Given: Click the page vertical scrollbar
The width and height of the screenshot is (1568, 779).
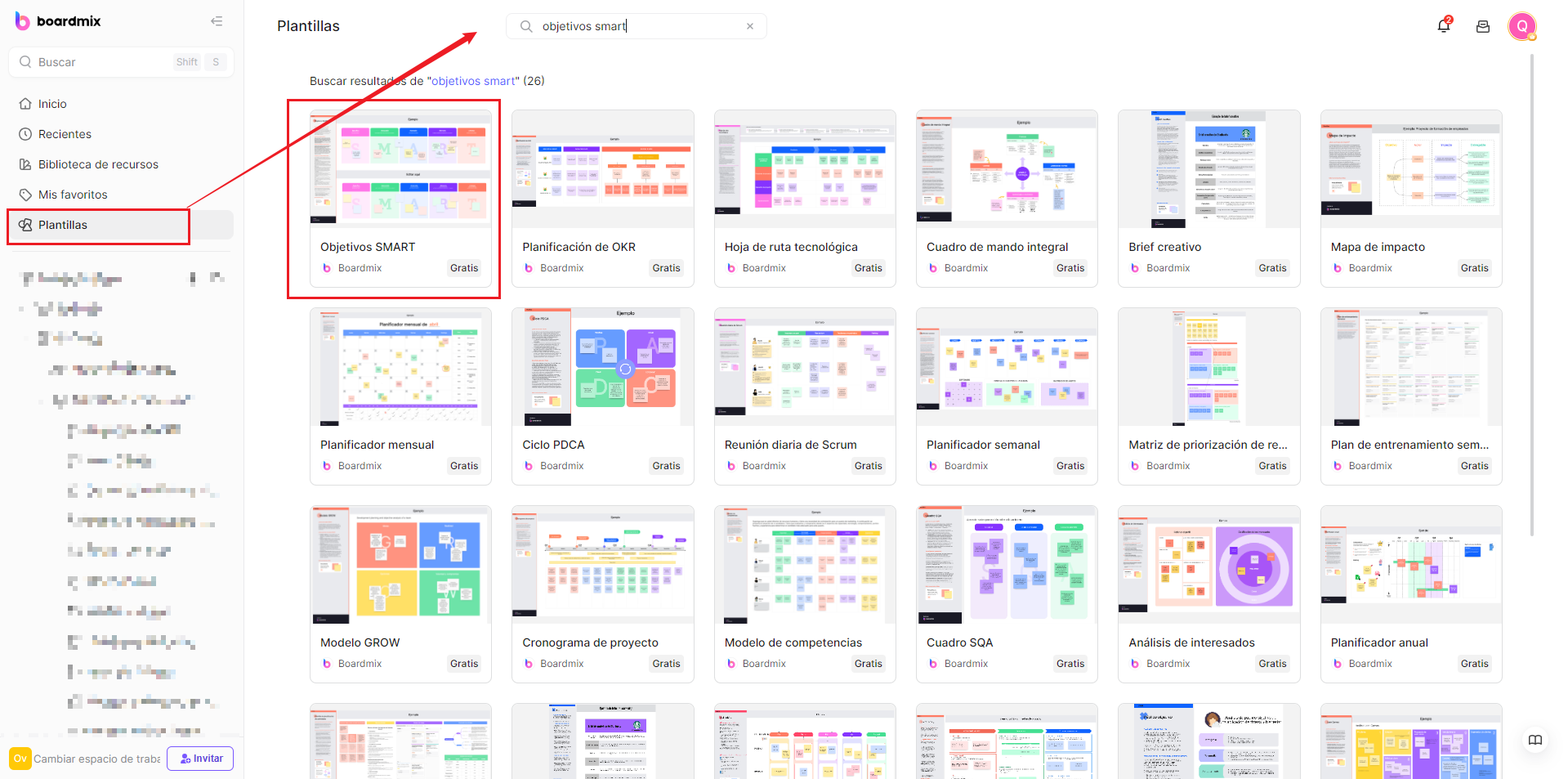Looking at the screenshot, I should [x=1532, y=294].
